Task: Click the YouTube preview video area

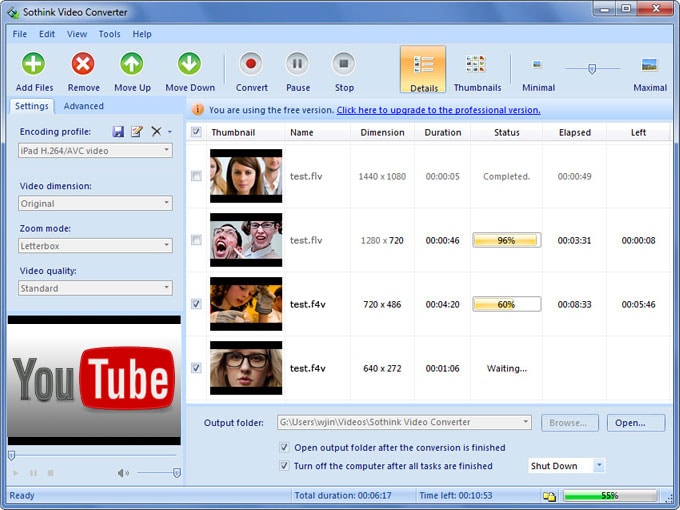Action: (x=94, y=380)
